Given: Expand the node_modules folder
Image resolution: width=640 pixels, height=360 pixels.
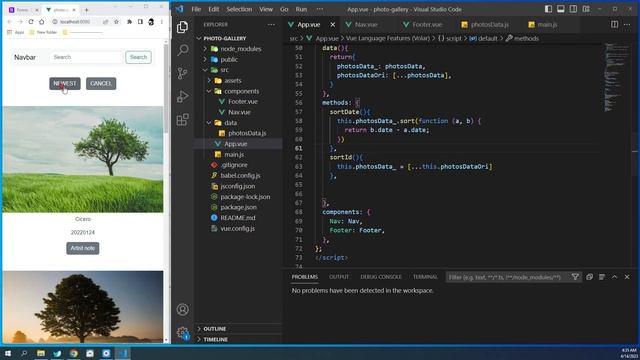Looking at the screenshot, I should pos(205,49).
